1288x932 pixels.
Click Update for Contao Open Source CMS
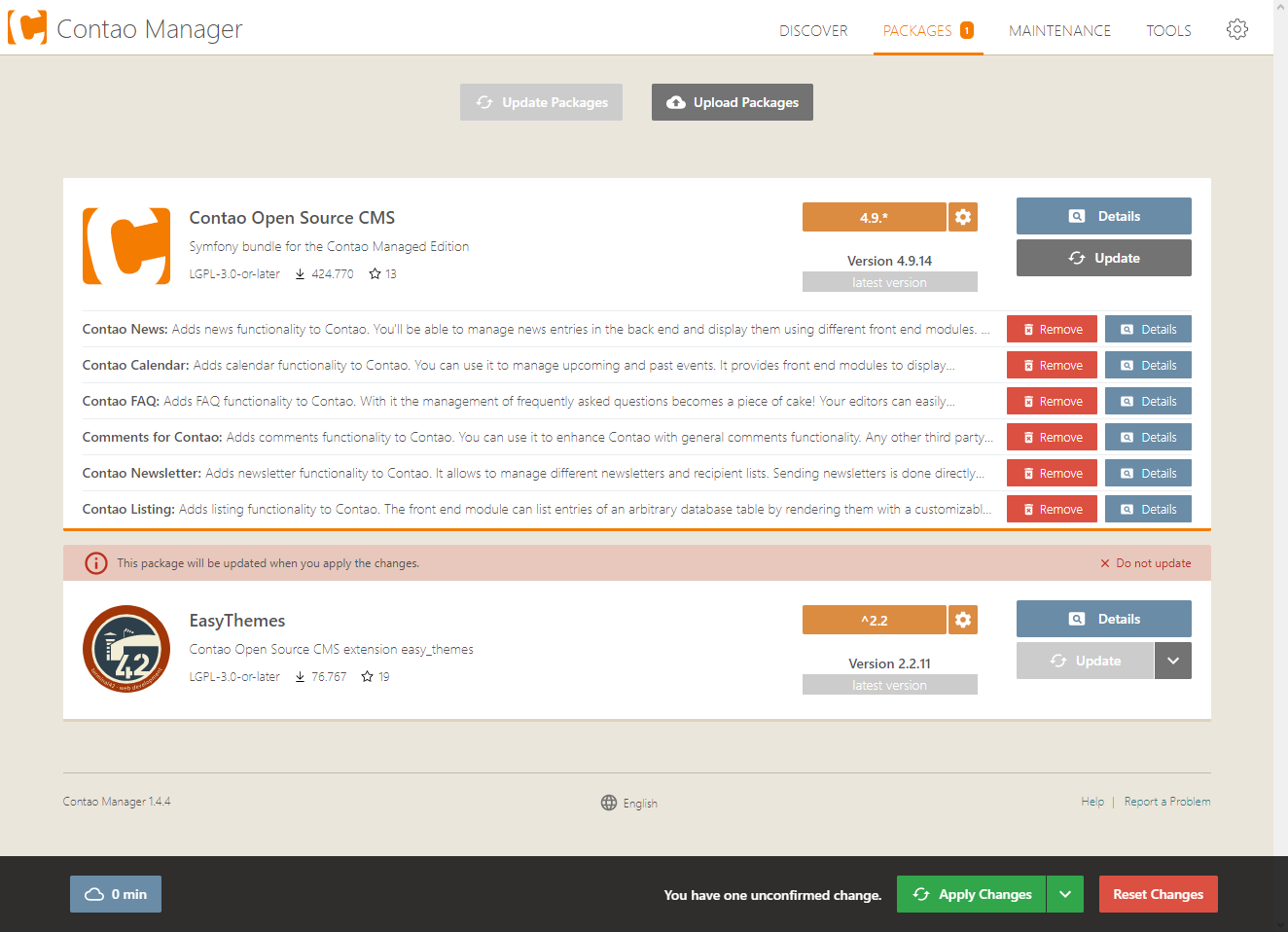[x=1104, y=258]
